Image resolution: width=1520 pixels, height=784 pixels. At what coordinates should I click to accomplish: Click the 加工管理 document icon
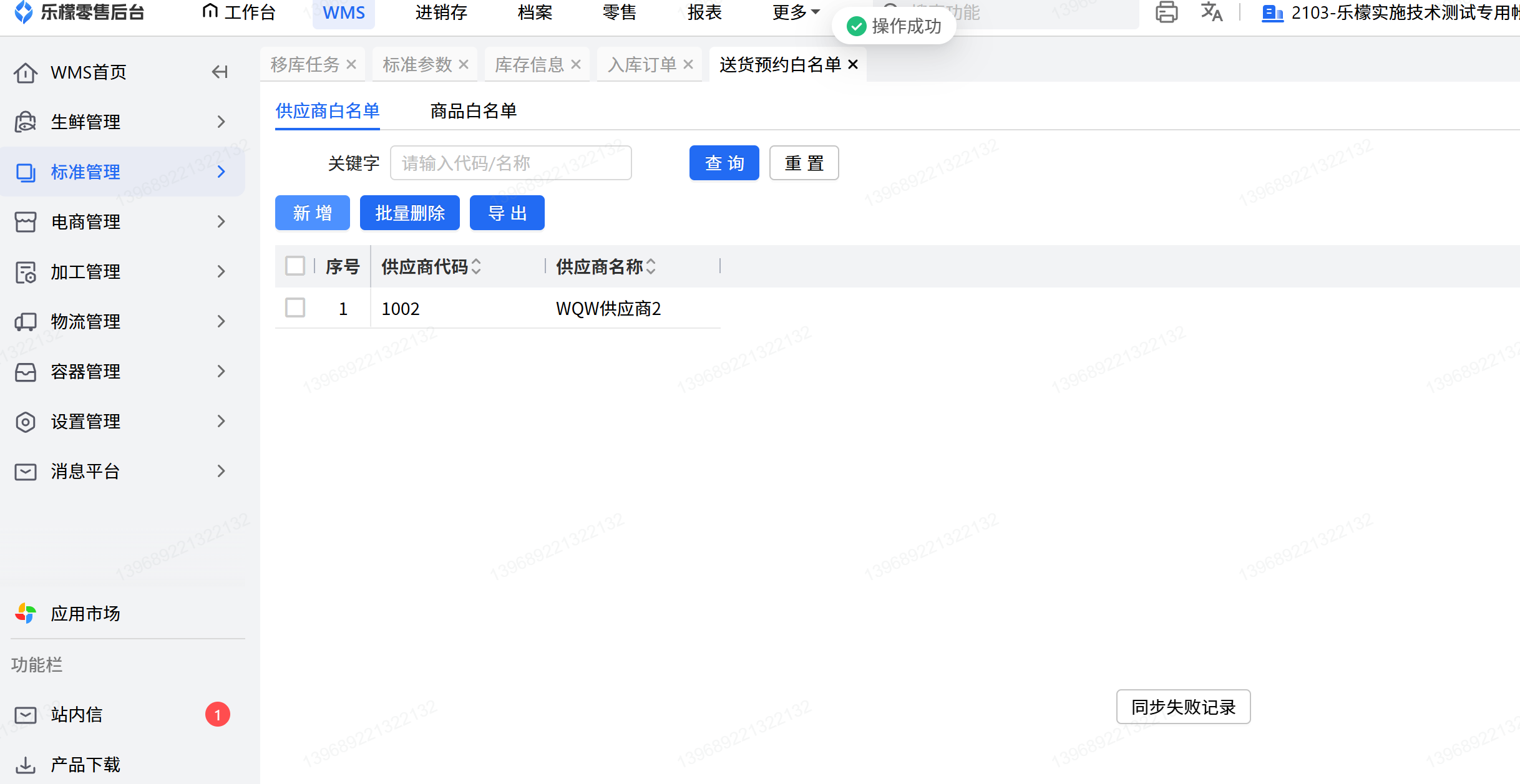pos(26,272)
